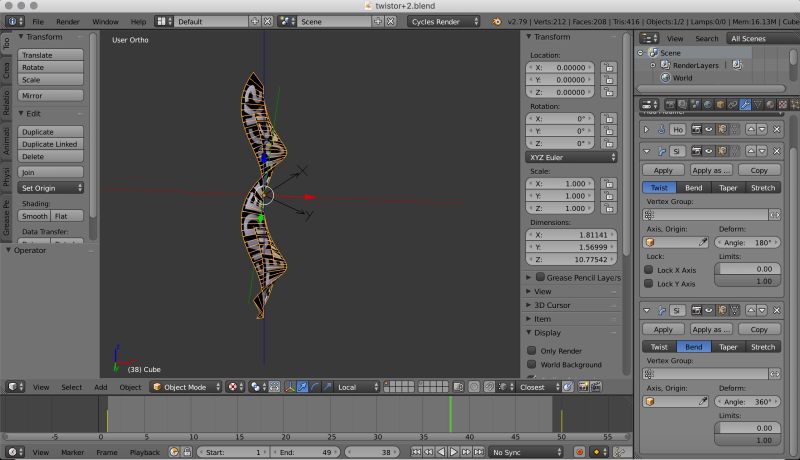Open the render properties tab (camera icon)
The width and height of the screenshot is (800, 460).
[670, 105]
